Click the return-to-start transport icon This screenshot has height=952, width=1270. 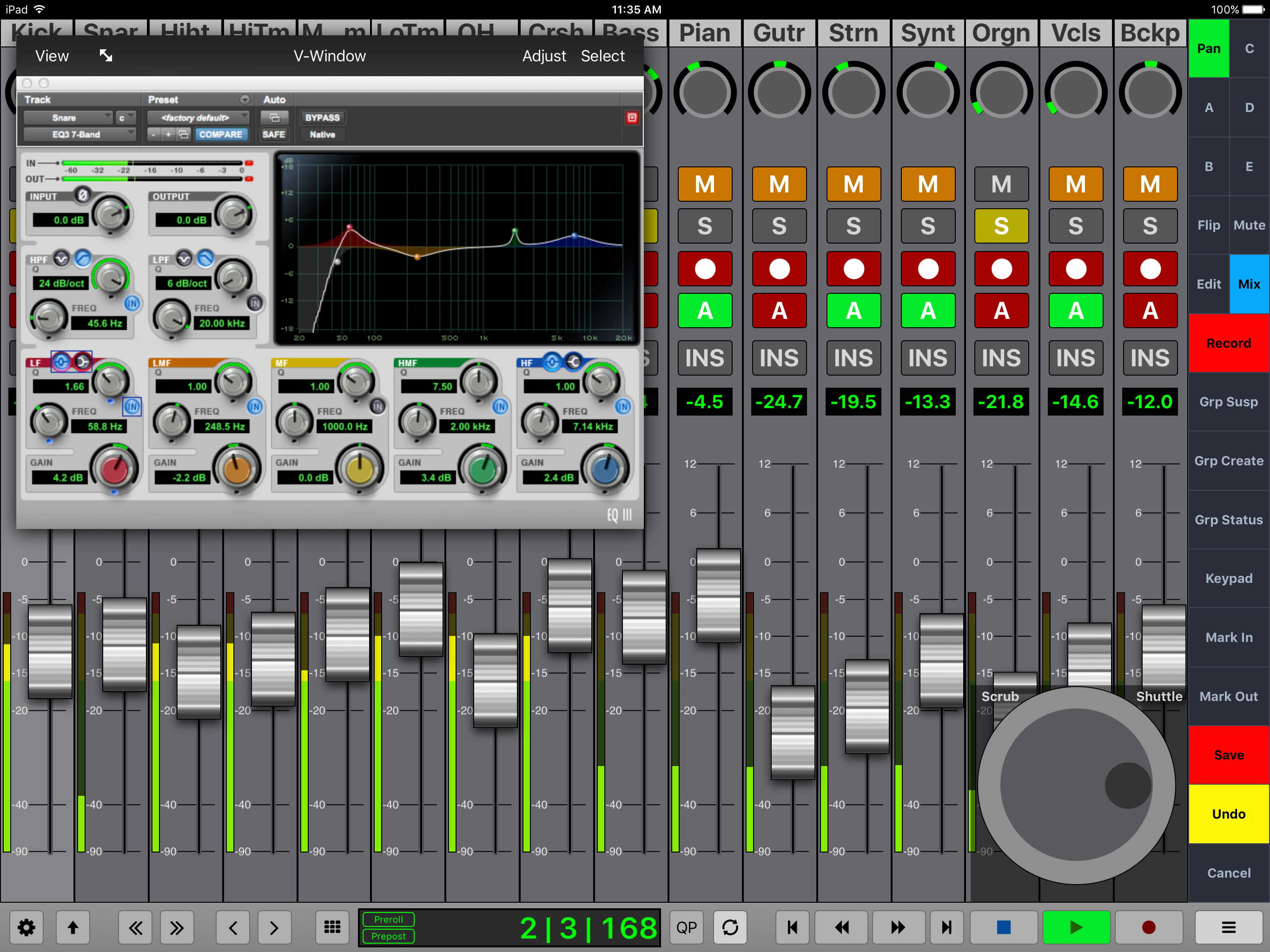tap(792, 927)
